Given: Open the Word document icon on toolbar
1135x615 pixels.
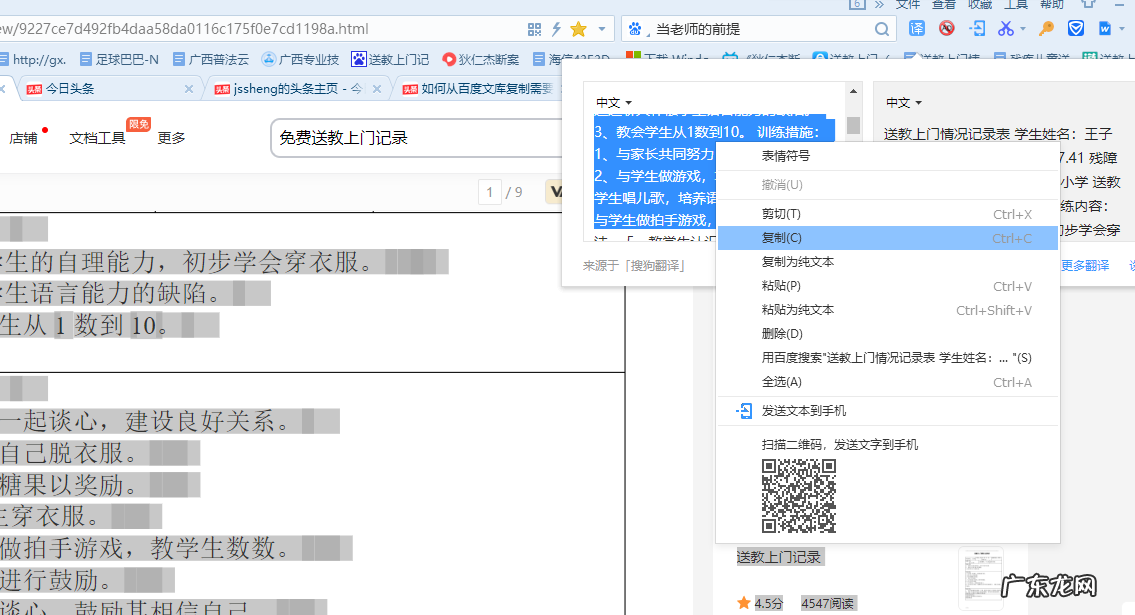Looking at the screenshot, I should (1103, 27).
